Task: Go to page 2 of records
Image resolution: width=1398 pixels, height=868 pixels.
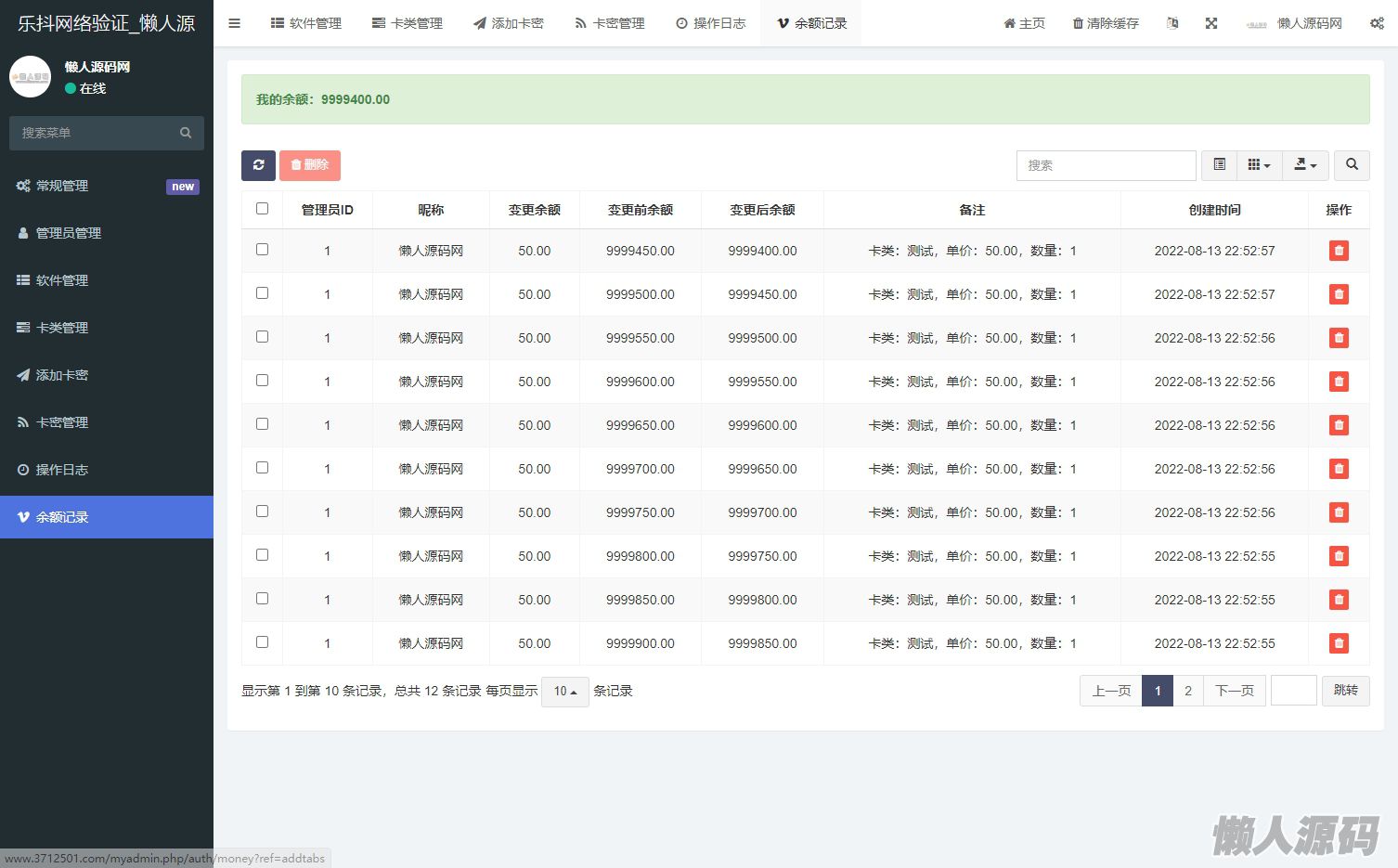Action: [1187, 691]
